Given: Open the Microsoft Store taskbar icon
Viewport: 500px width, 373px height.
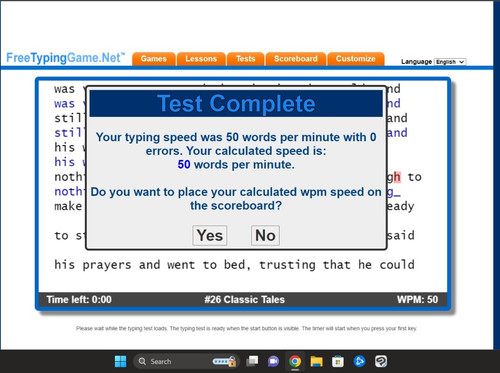Looking at the screenshot, I should tap(338, 361).
